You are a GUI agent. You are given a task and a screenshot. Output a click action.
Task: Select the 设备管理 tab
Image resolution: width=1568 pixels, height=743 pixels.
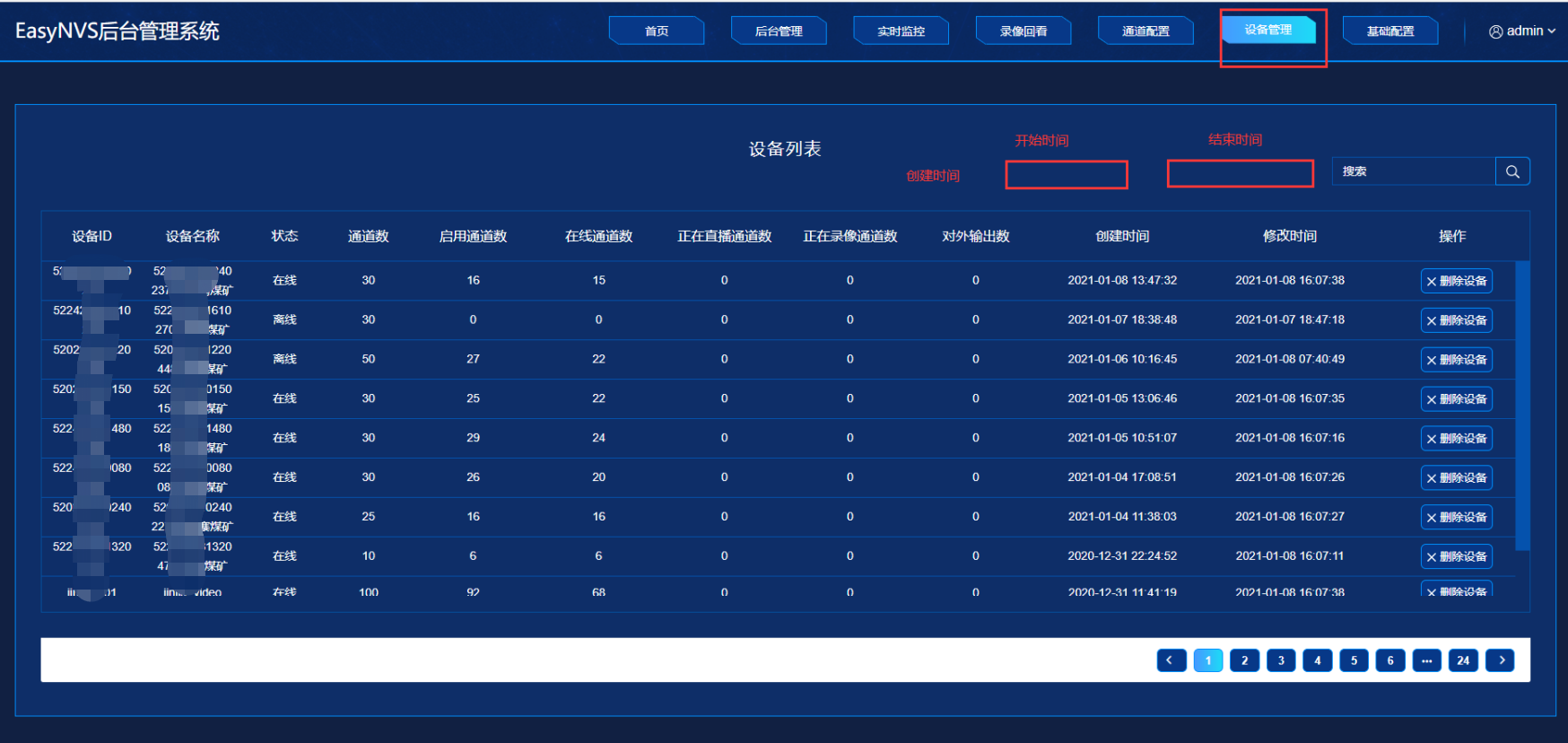click(1268, 30)
